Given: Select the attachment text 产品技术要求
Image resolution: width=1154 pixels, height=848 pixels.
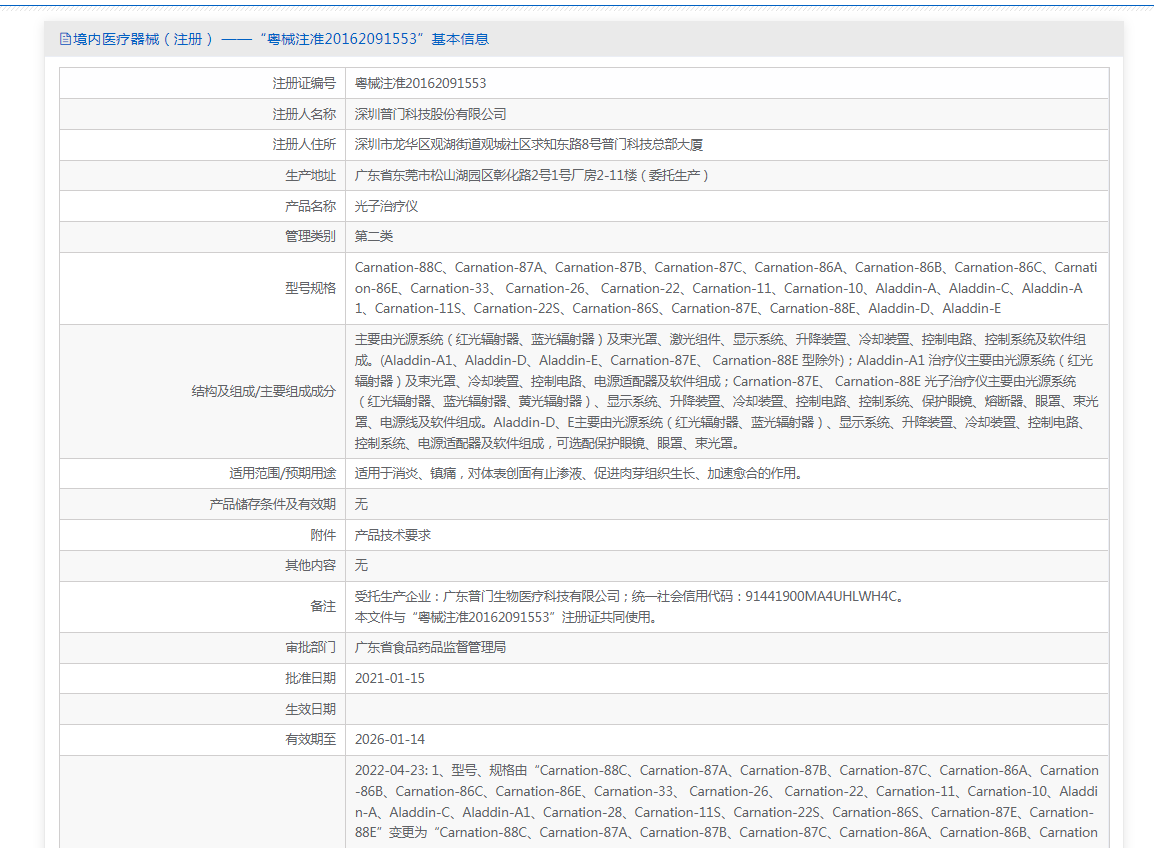Looking at the screenshot, I should tap(392, 535).
